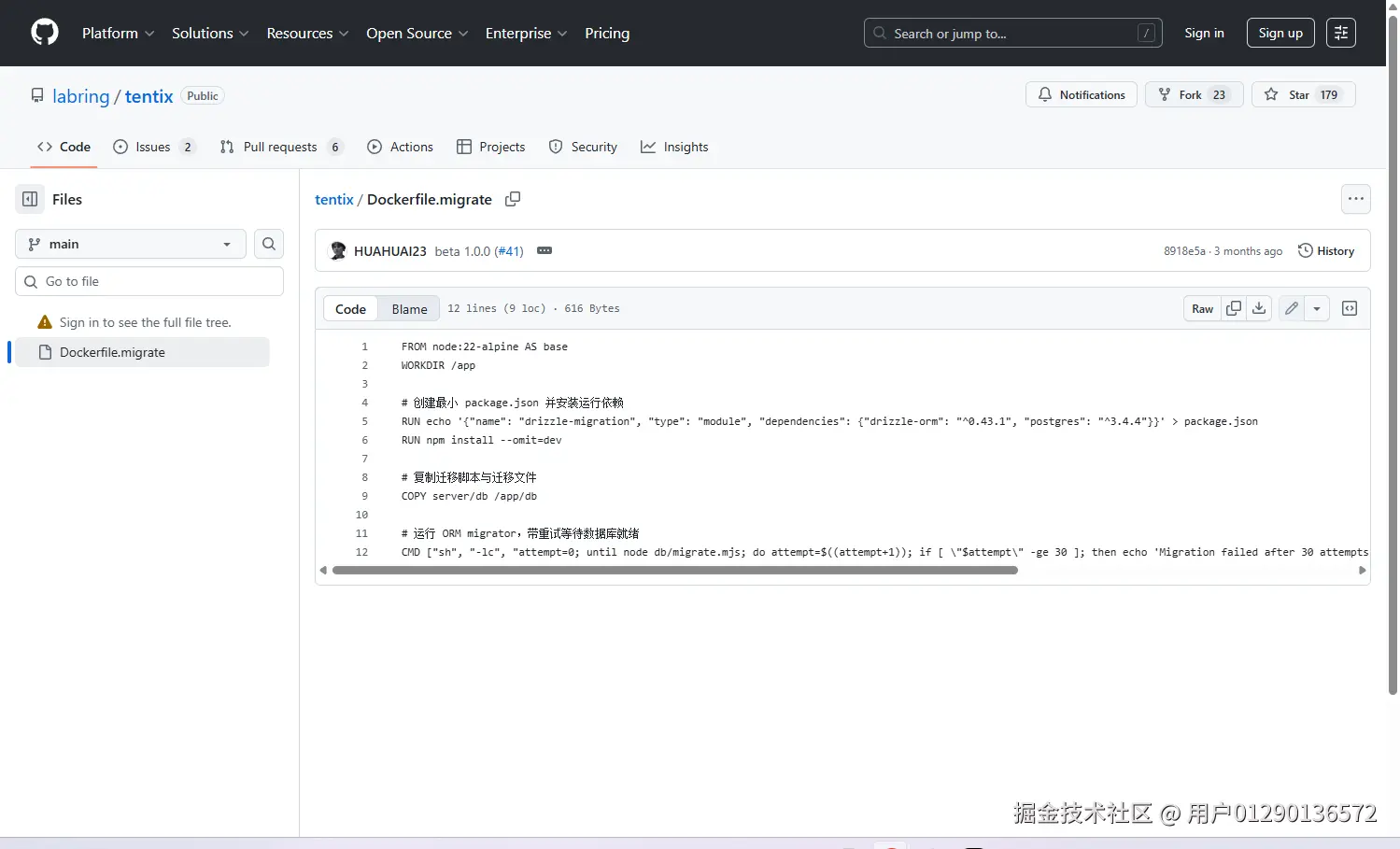Open the Issues tab
Viewport: 1400px width, 849px height.
click(154, 147)
